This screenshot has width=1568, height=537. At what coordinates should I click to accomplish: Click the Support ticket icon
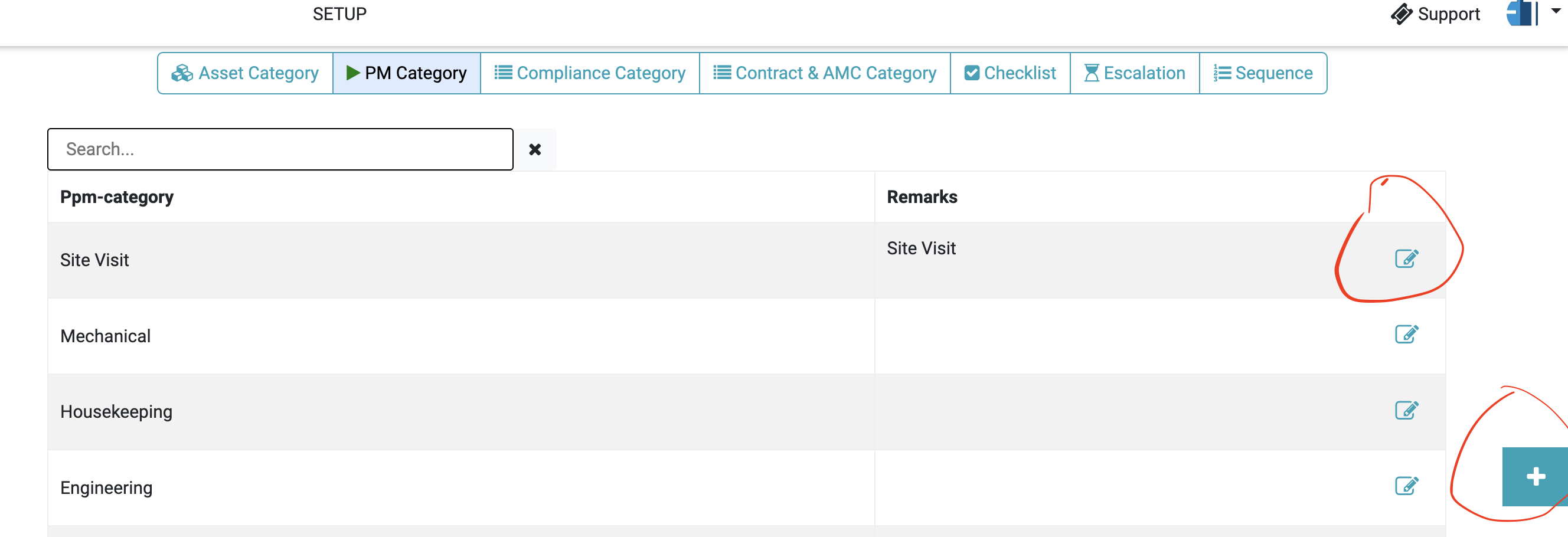pos(1401,14)
